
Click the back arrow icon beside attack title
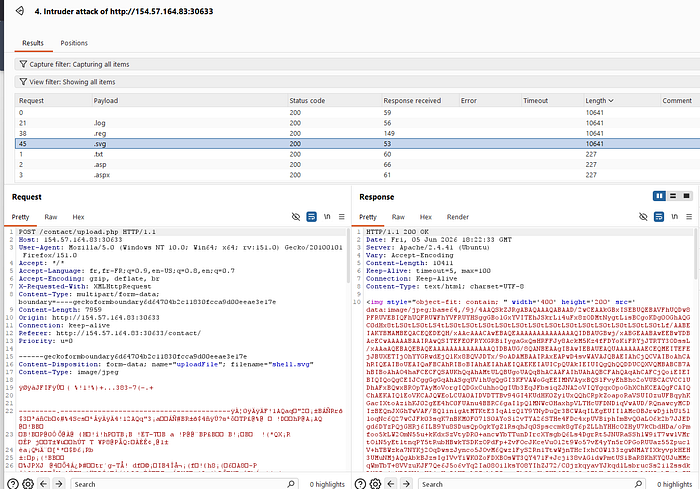coord(20,11)
